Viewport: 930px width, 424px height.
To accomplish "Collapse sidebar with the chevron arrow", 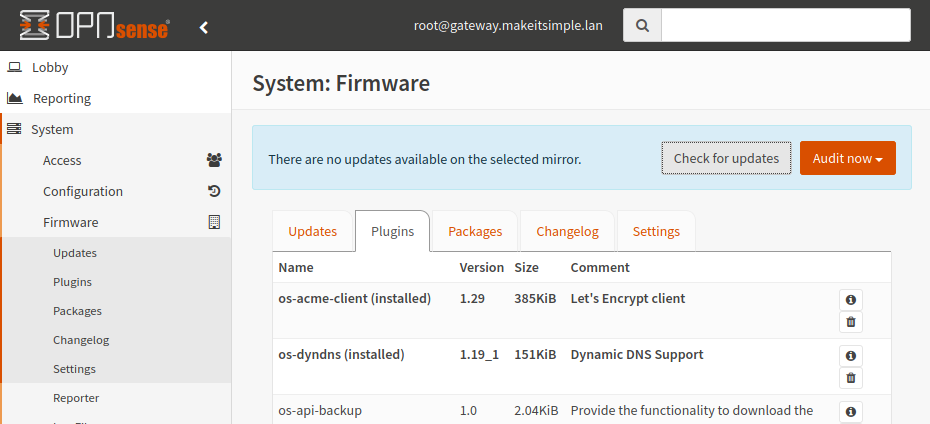I will point(204,27).
